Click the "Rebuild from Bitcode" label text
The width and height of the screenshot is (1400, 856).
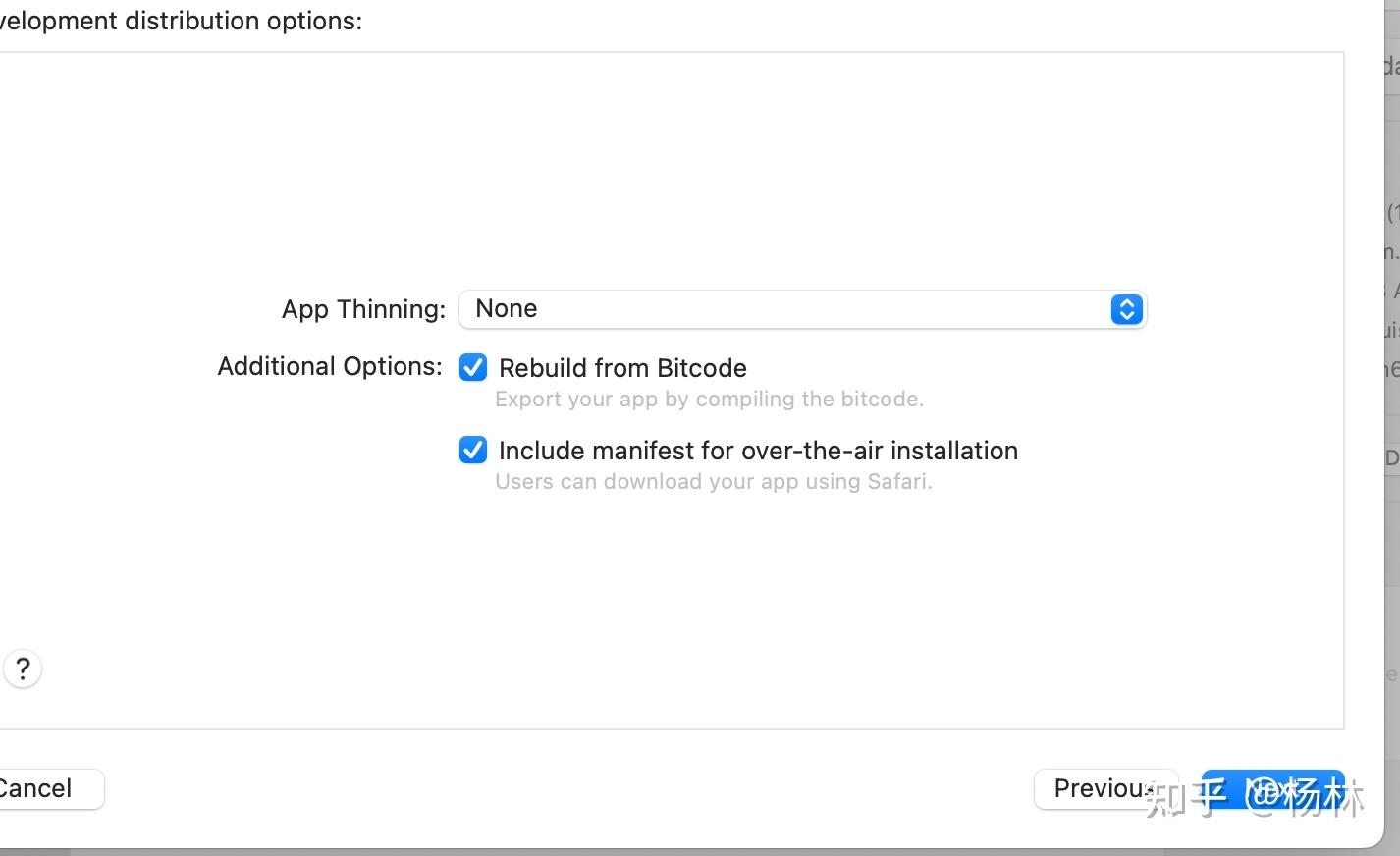tap(622, 368)
